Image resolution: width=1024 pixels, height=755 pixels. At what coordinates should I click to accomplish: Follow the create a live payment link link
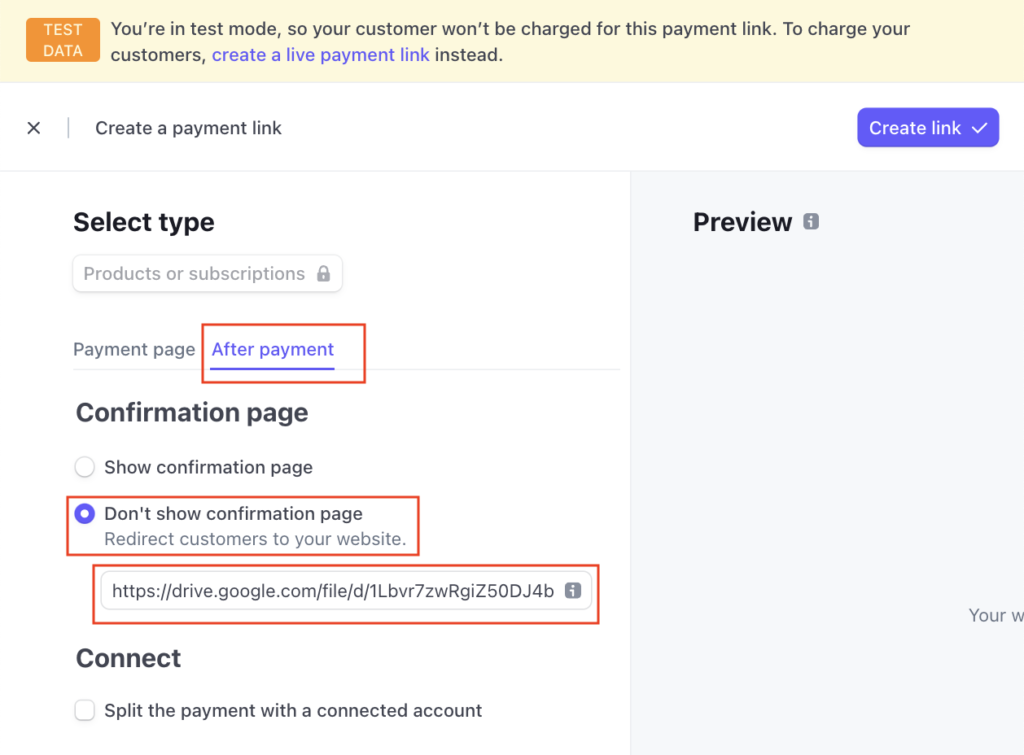coord(321,55)
